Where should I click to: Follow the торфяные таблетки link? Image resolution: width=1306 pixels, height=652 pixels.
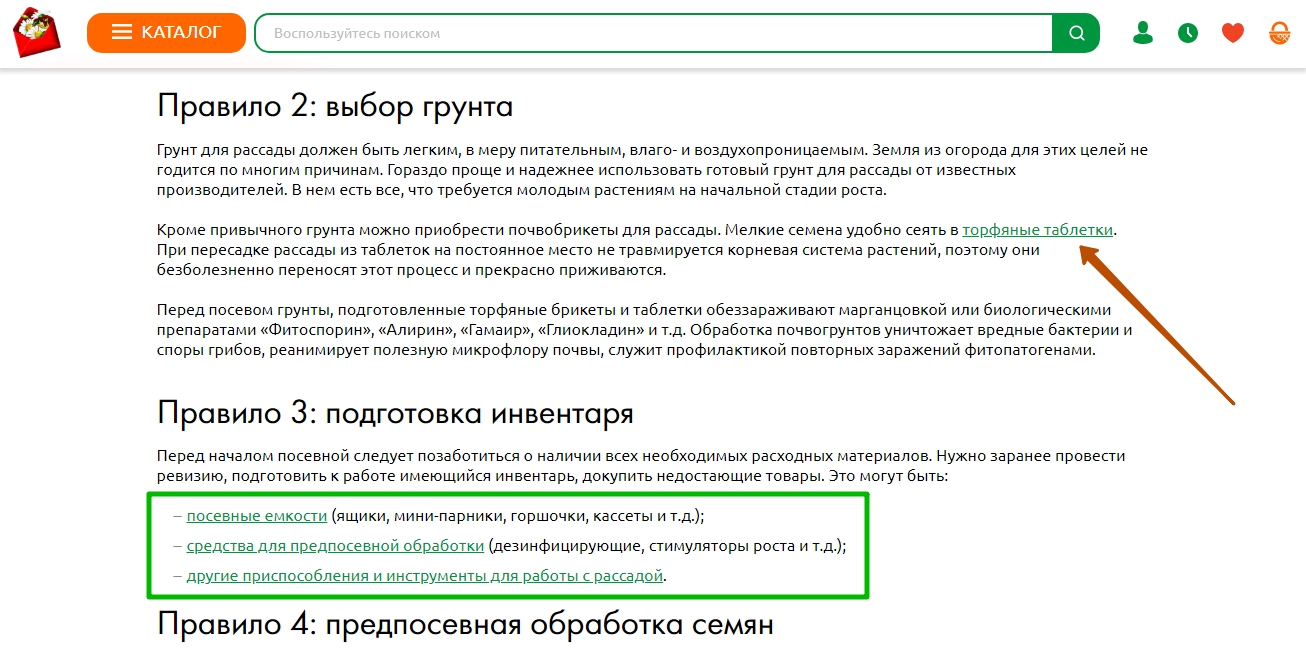point(1038,230)
